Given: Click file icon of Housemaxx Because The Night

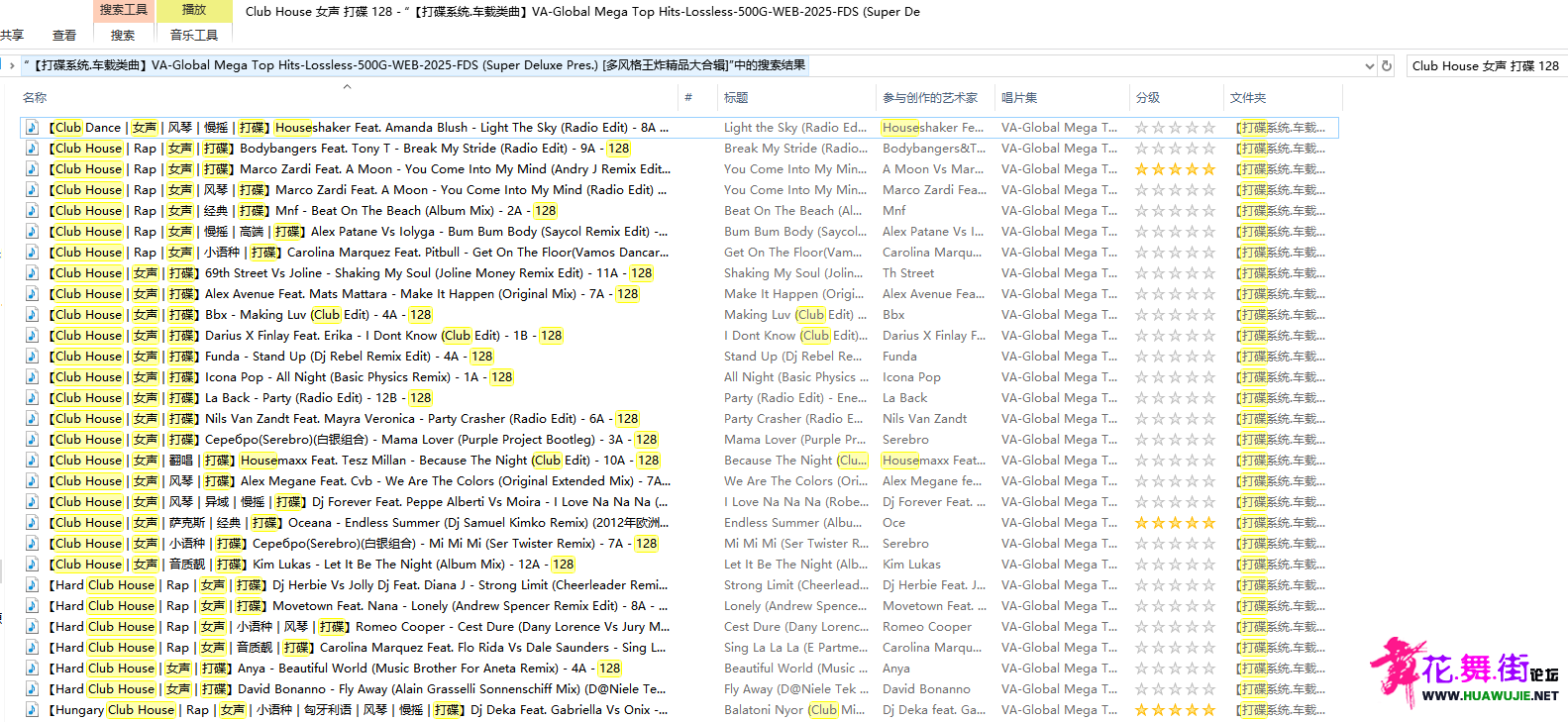Looking at the screenshot, I should pyautogui.click(x=33, y=461).
